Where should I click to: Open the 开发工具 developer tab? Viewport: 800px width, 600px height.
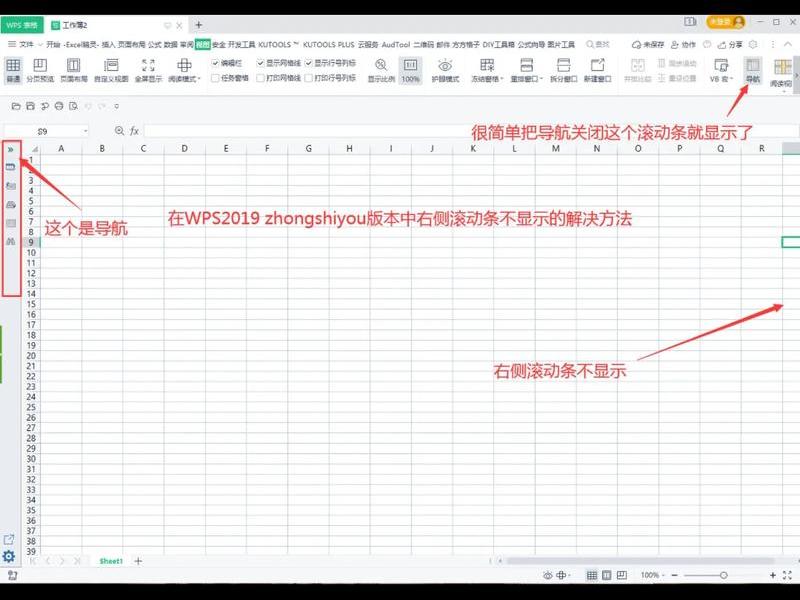tap(242, 44)
